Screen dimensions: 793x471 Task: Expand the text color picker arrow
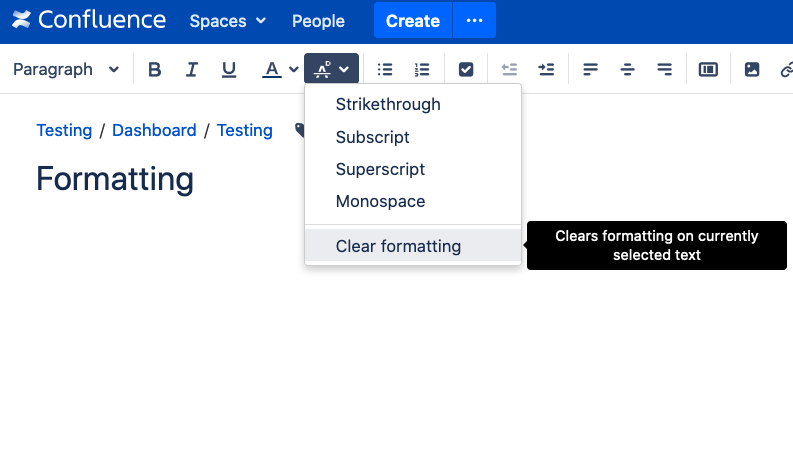coord(294,69)
